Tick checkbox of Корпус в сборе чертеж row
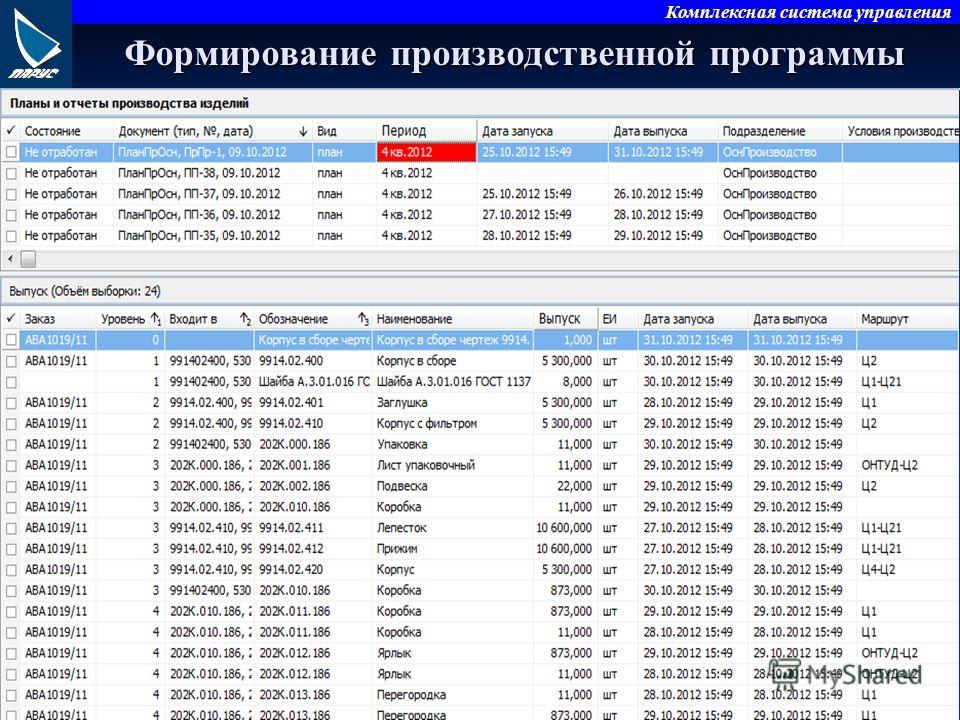Viewport: 960px width, 720px height. tap(11, 340)
